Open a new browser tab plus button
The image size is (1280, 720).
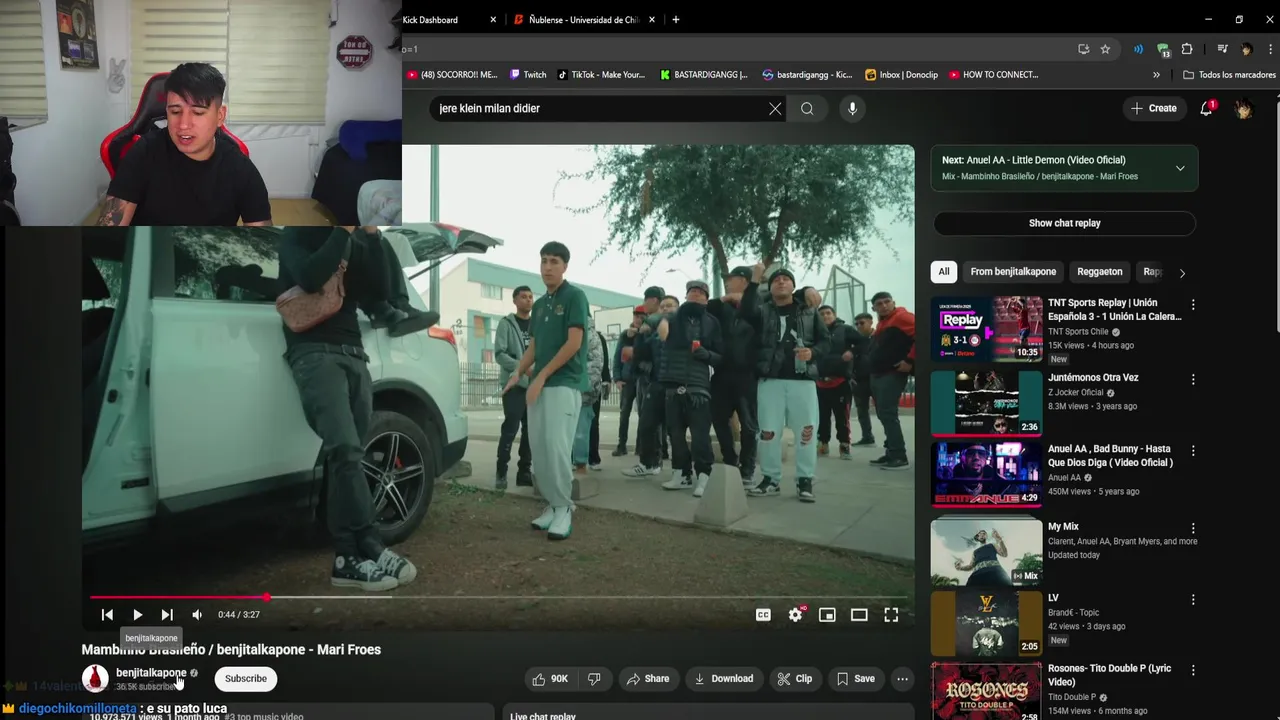pyautogui.click(x=676, y=20)
